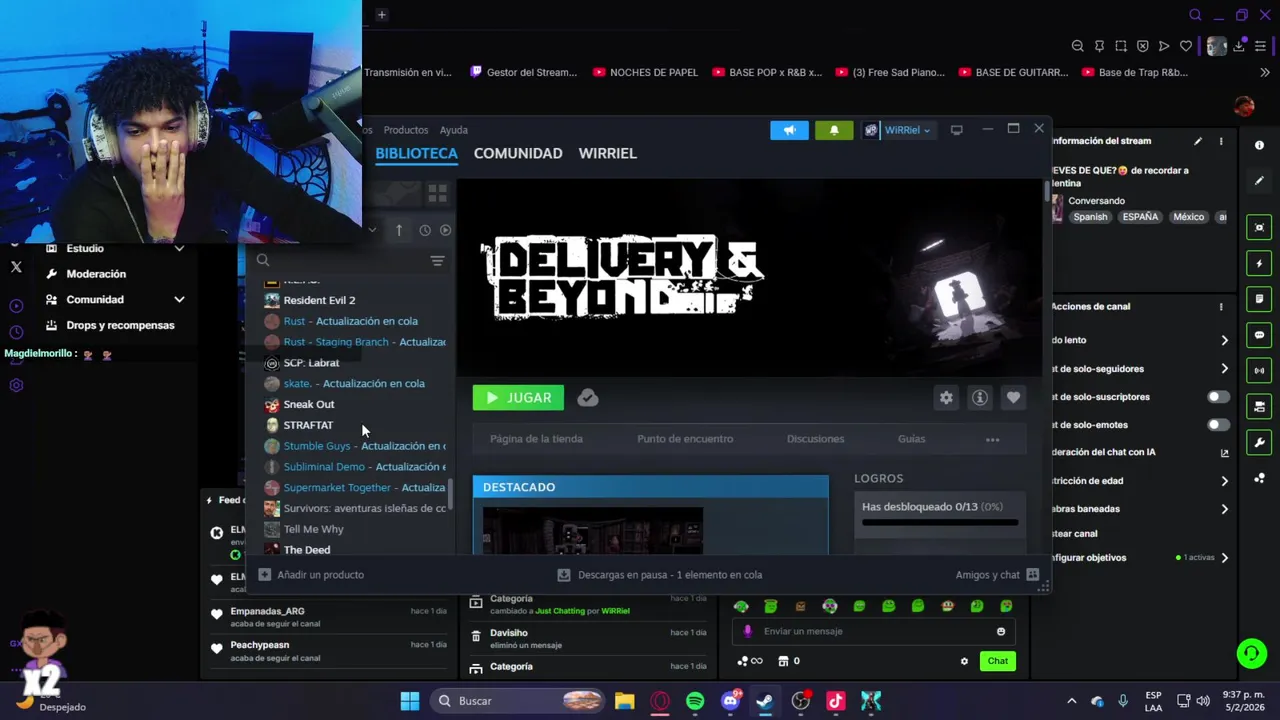Open Spotify from the taskbar

coord(695,701)
